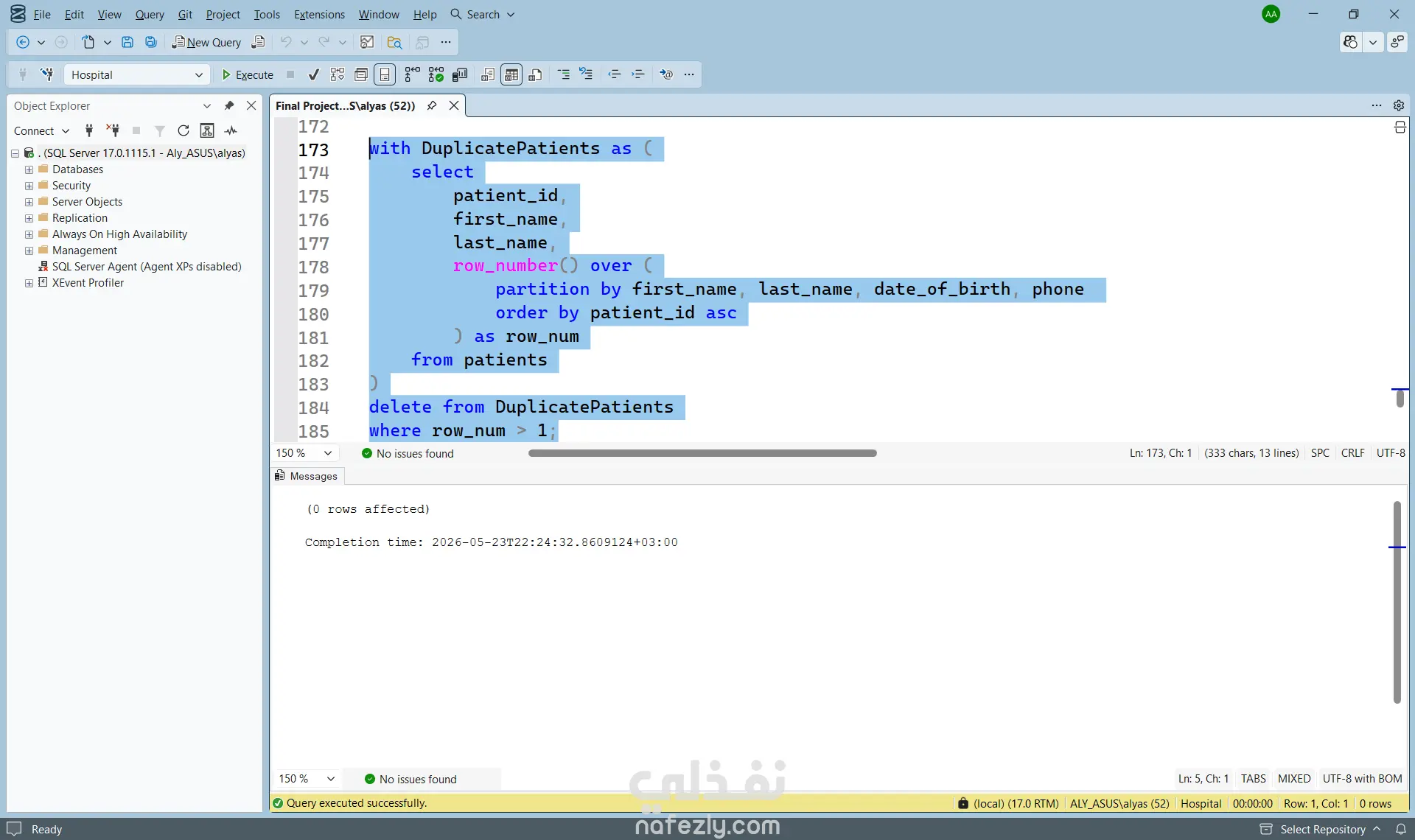1415x840 pixels.
Task: Click the Save floppy disk icon
Action: coord(127,43)
